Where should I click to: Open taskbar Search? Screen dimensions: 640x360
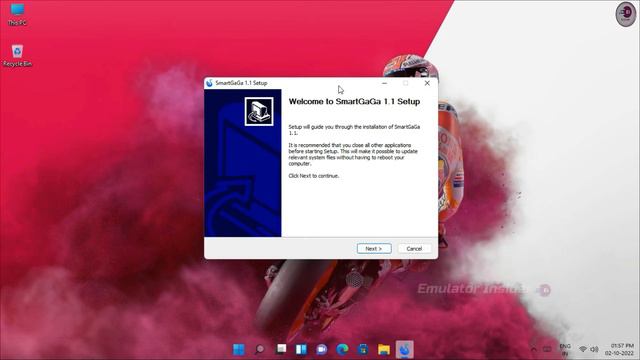point(259,349)
